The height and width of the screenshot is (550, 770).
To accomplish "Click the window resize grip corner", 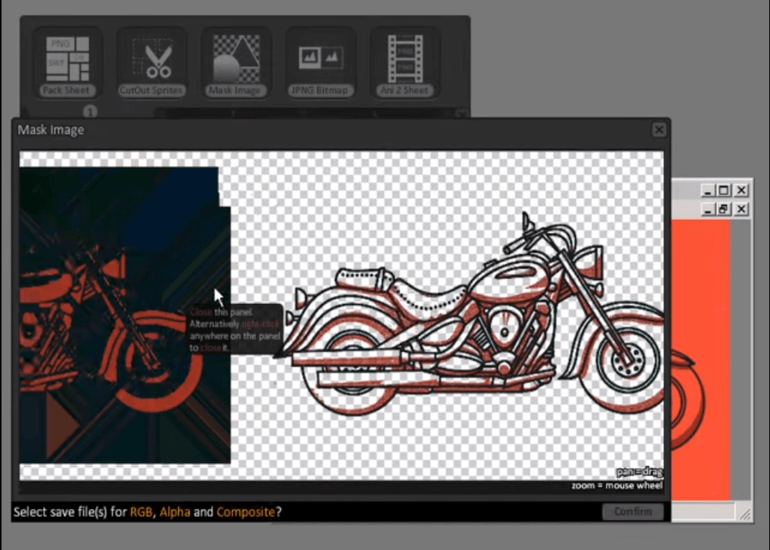I will tap(744, 514).
